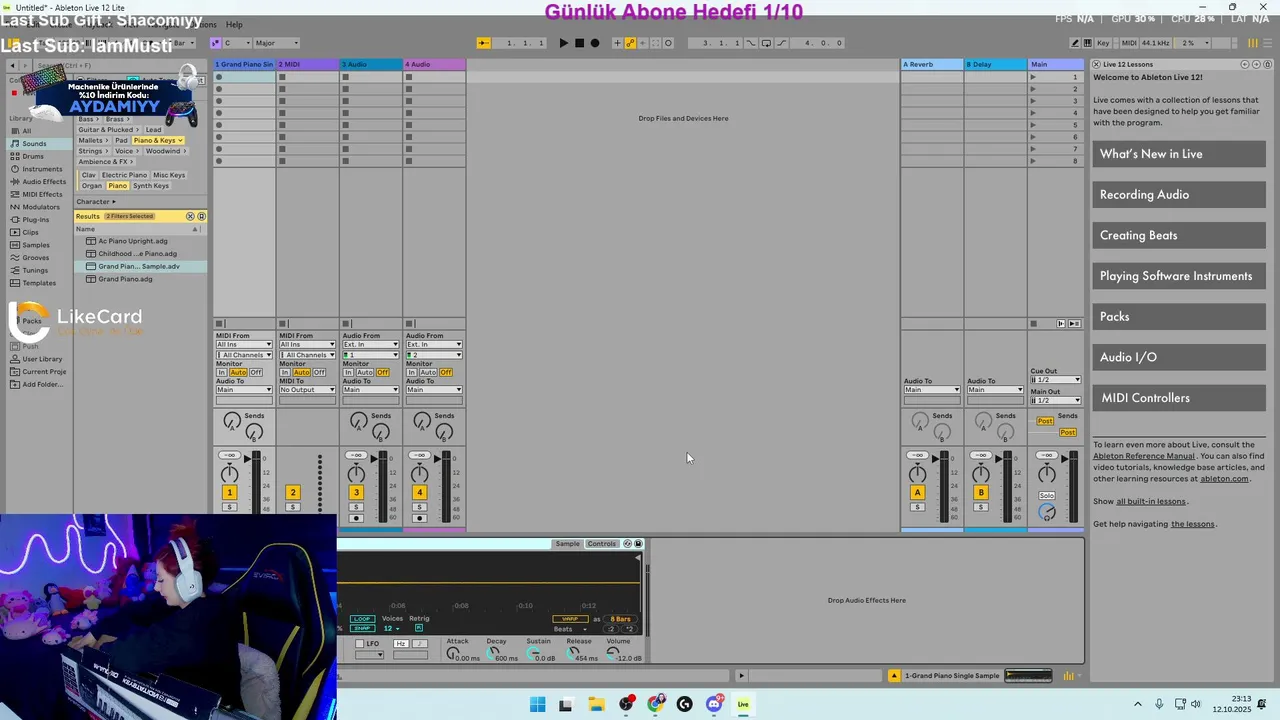
Task: Switch to Session view bars icon
Action: click(1253, 43)
